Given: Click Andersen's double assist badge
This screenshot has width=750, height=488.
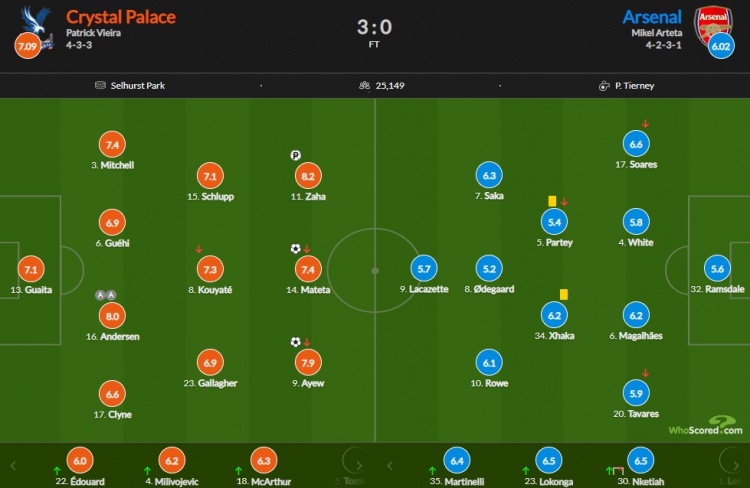Looking at the screenshot, I should [x=106, y=295].
